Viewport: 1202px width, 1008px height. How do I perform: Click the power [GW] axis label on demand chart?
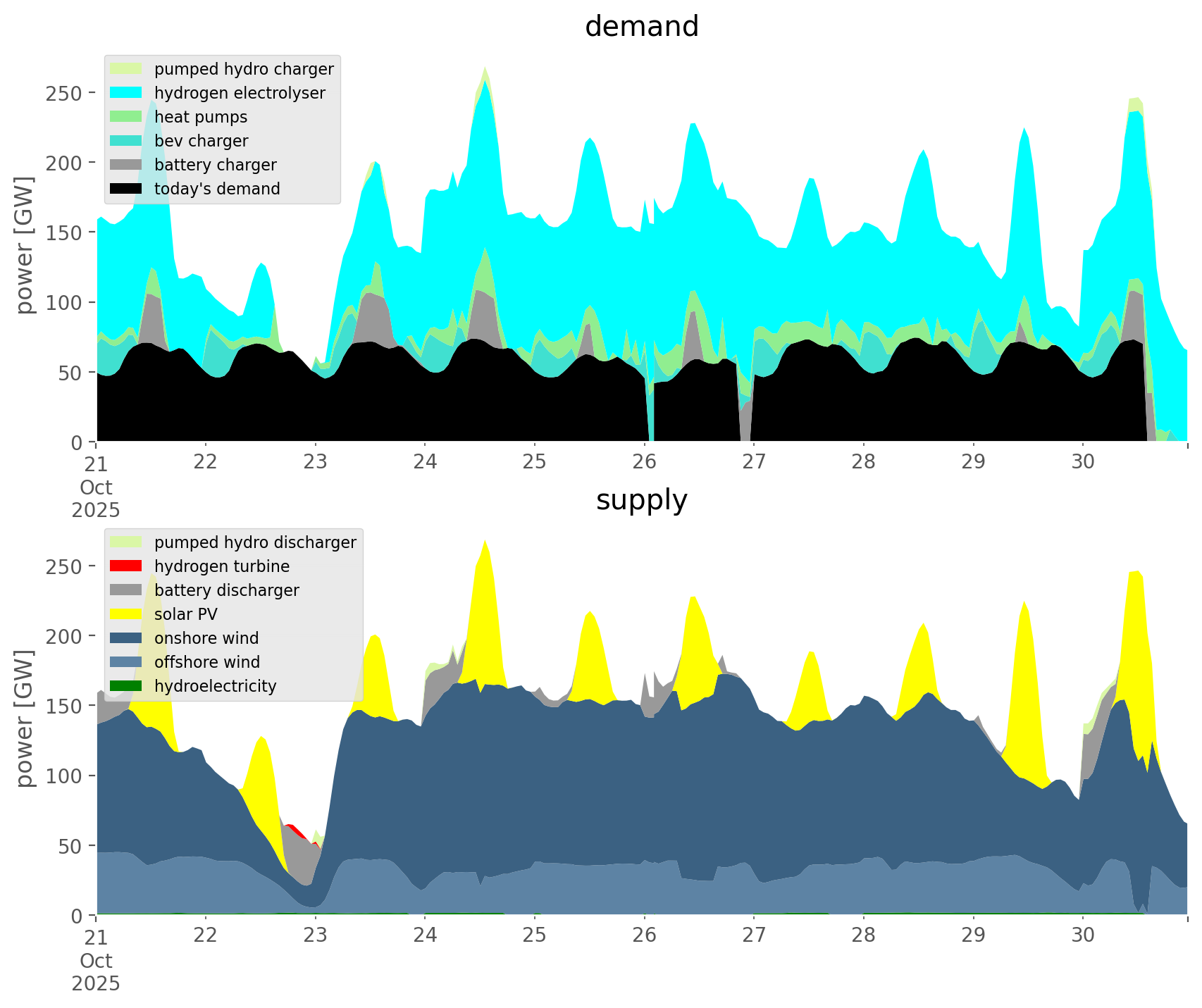point(25,245)
